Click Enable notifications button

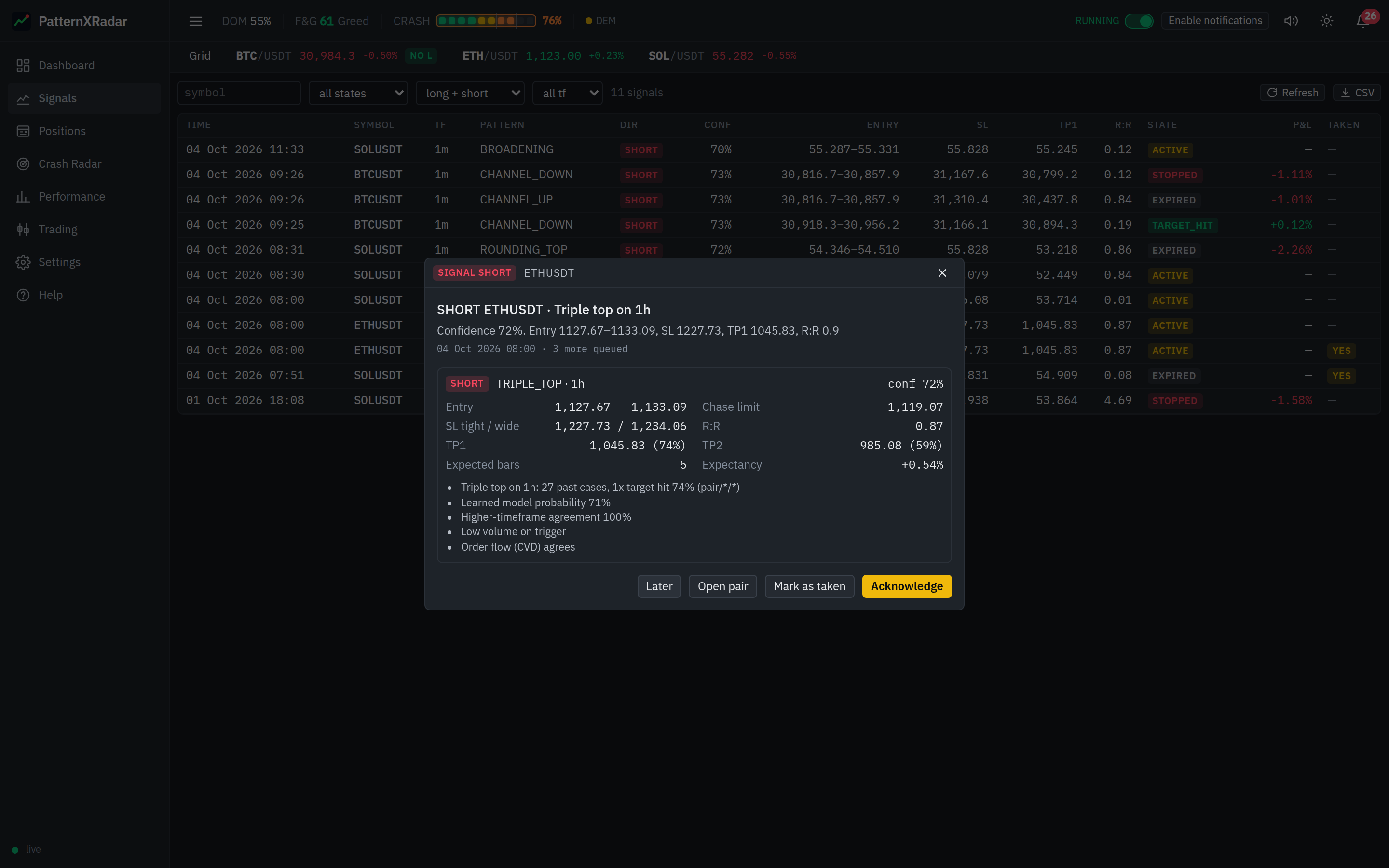(1215, 21)
